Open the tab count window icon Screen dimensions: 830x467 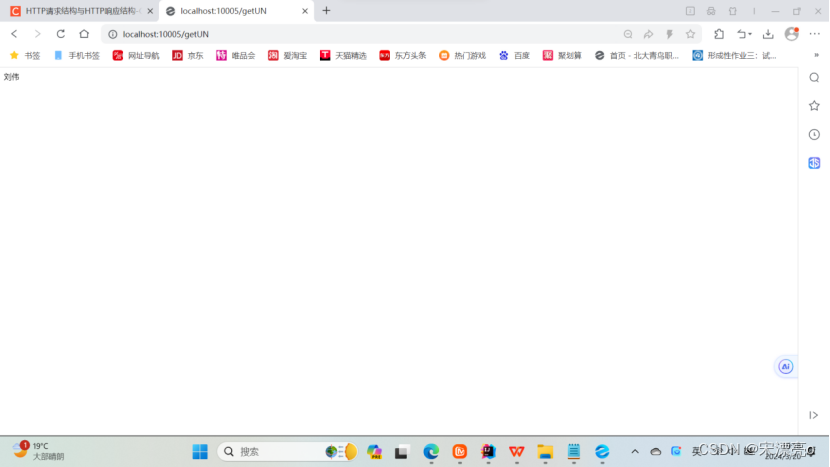690,11
